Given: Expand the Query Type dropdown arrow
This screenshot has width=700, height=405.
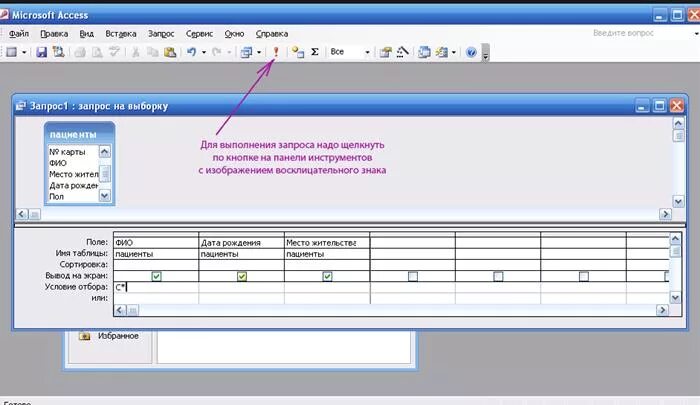Looking at the screenshot, I should pos(258,52).
